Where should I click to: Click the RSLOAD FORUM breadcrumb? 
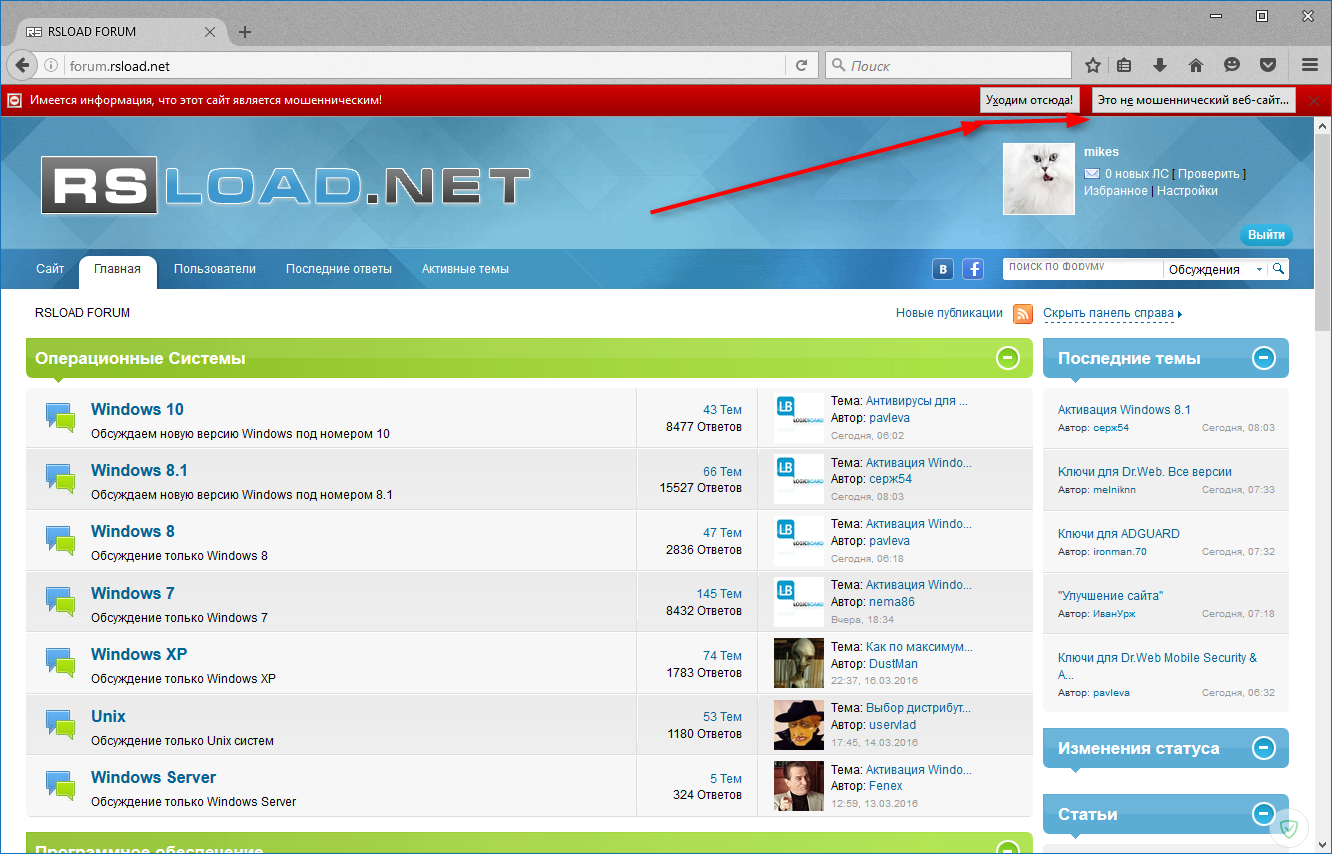(82, 313)
